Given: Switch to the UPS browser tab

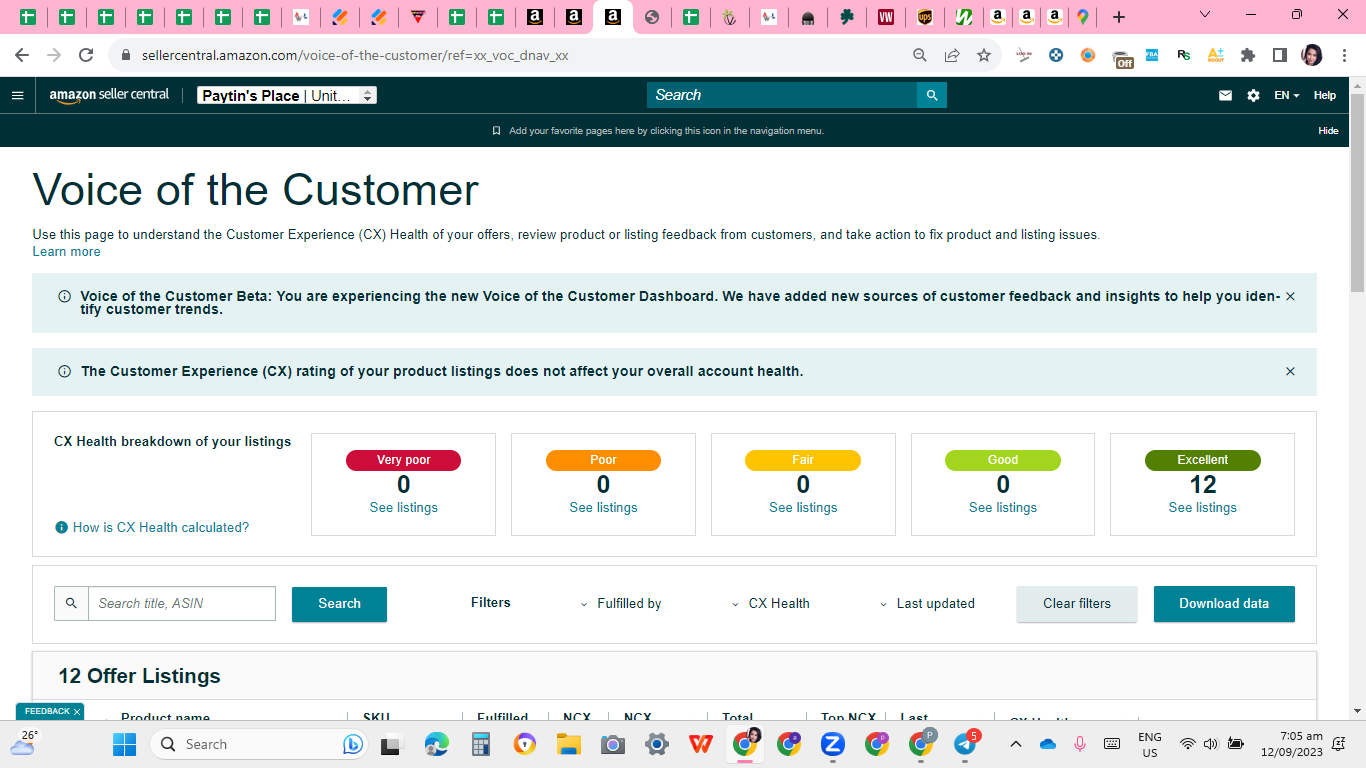Looking at the screenshot, I should [925, 17].
